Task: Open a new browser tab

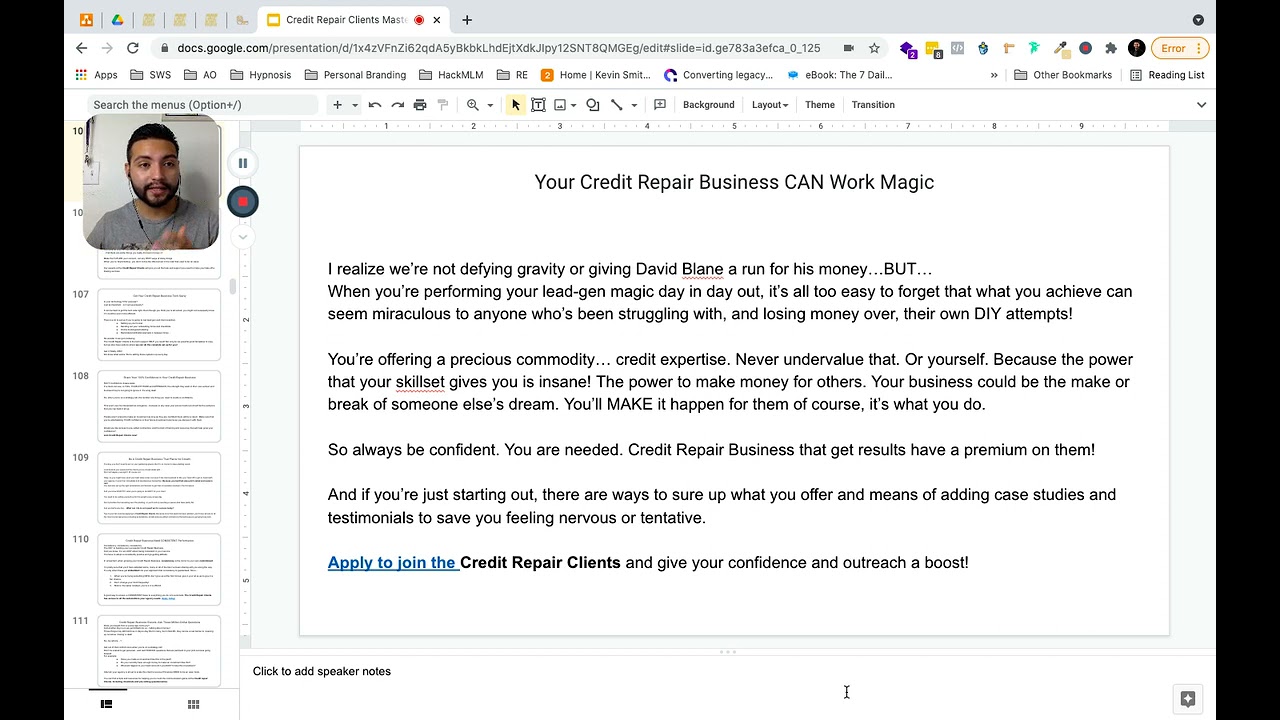Action: 467,20
